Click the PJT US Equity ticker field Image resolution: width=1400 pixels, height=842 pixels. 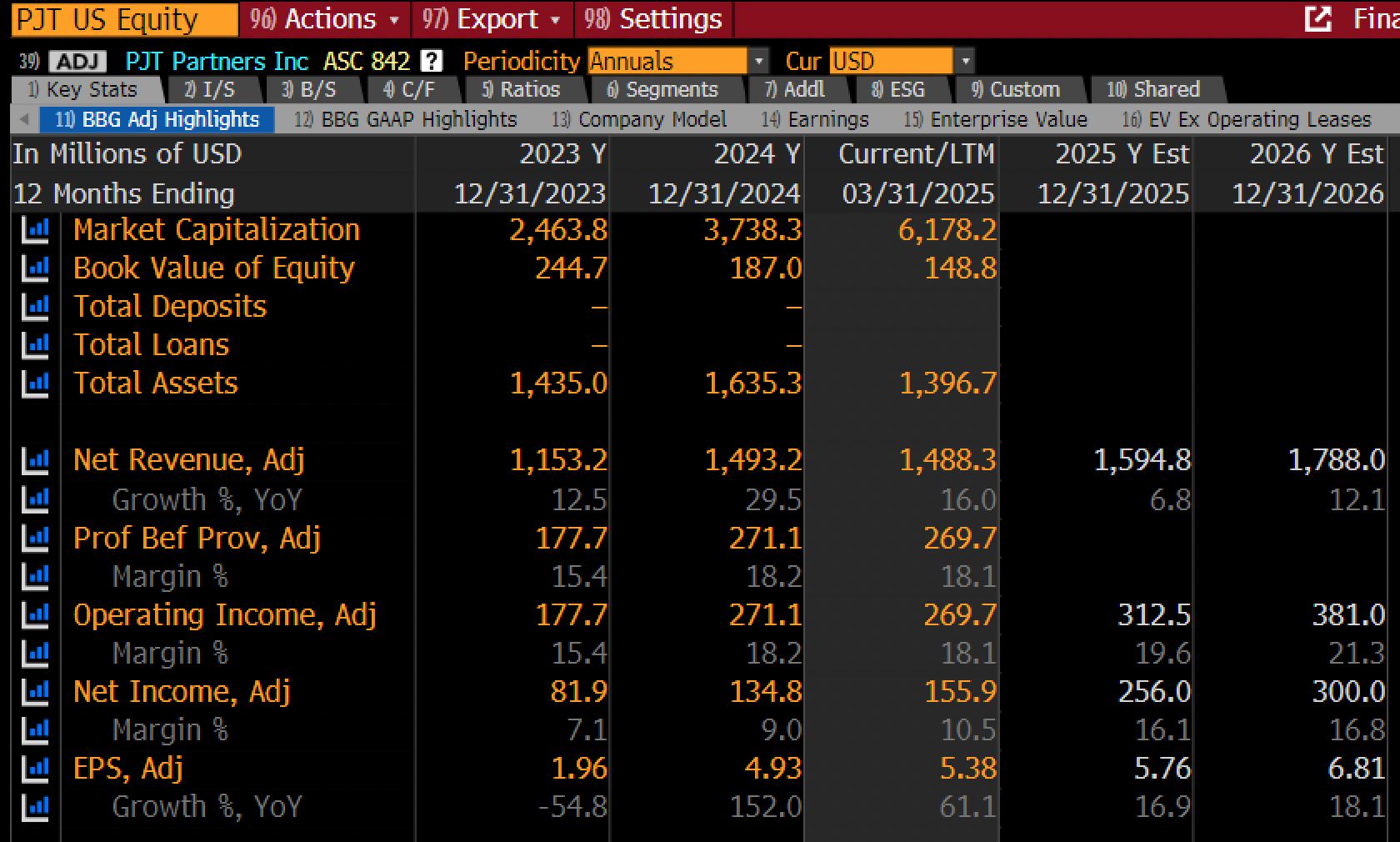tap(125, 19)
